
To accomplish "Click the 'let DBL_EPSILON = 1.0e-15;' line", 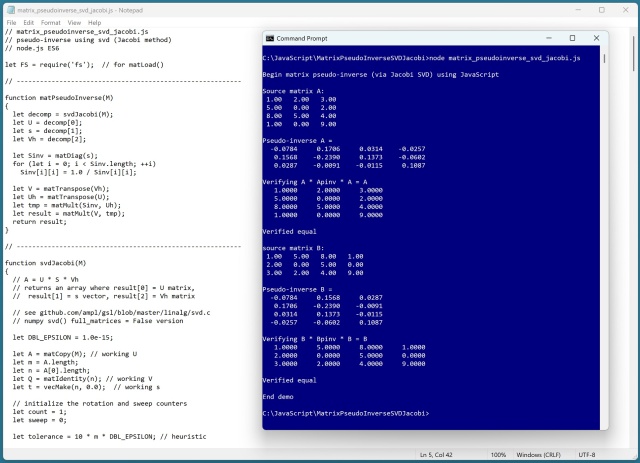I will (x=63, y=337).
